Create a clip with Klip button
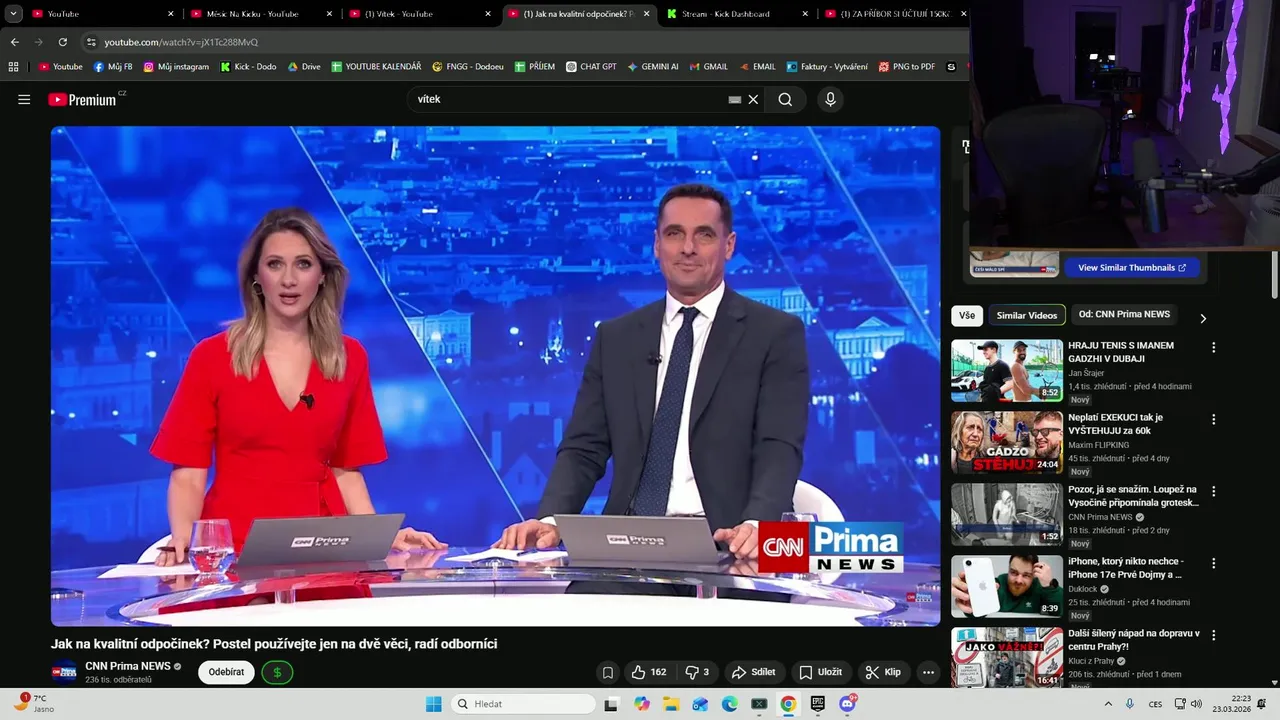The image size is (1280, 720). coord(883,672)
